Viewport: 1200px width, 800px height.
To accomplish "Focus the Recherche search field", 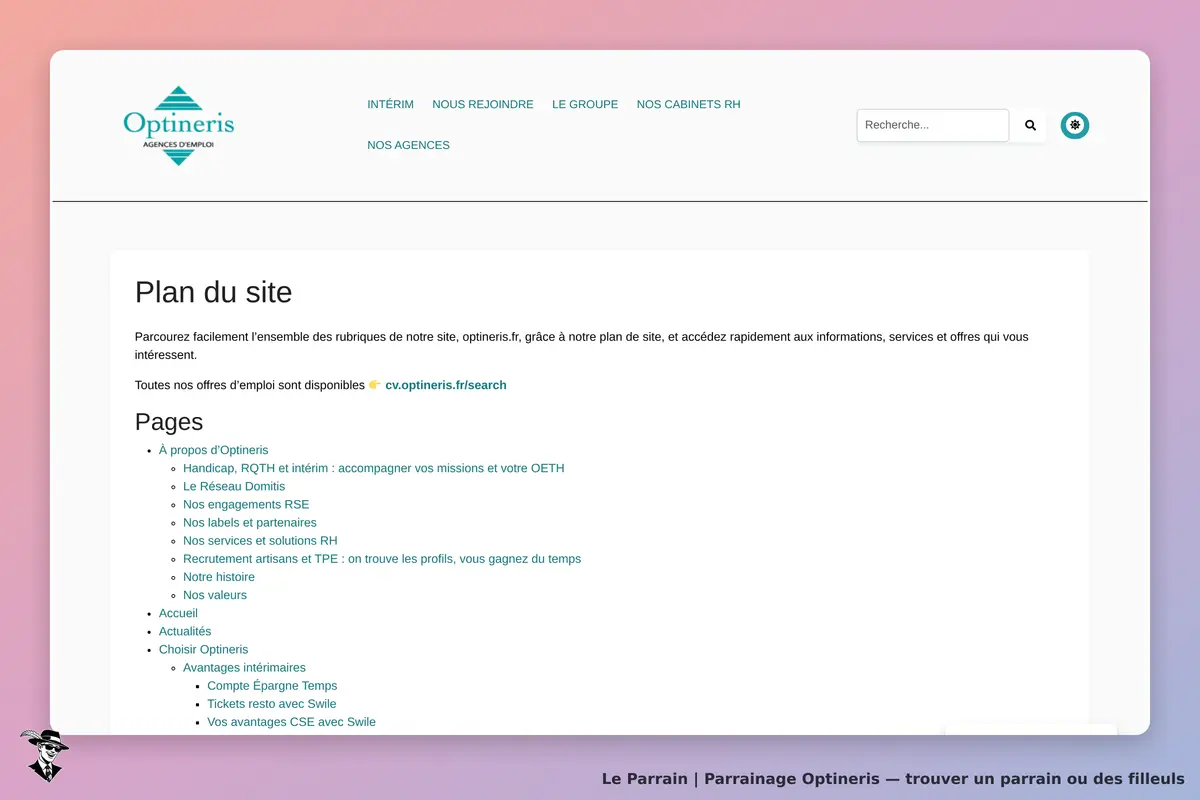I will coord(933,125).
